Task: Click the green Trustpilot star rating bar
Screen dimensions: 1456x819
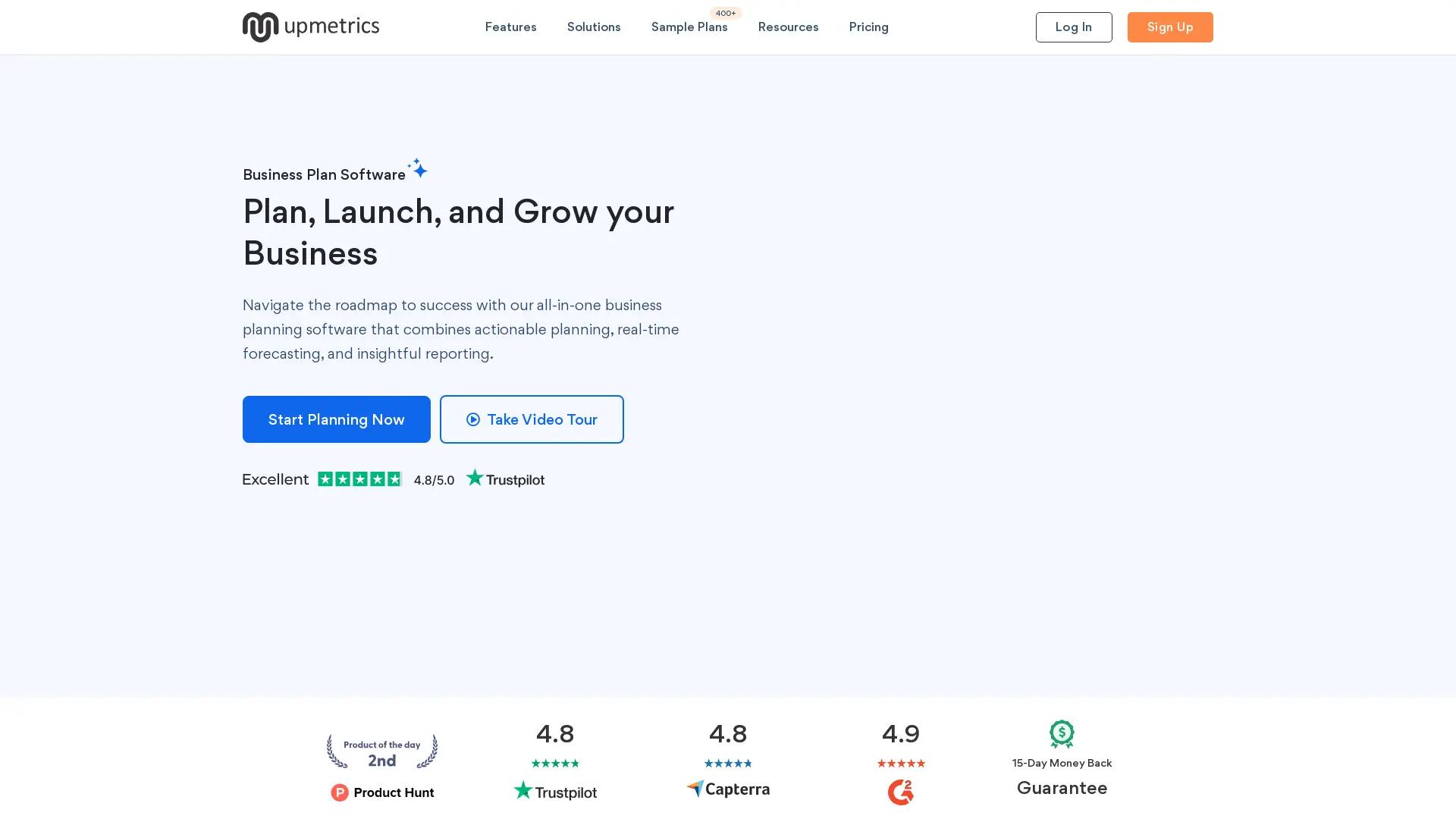Action: tap(360, 479)
